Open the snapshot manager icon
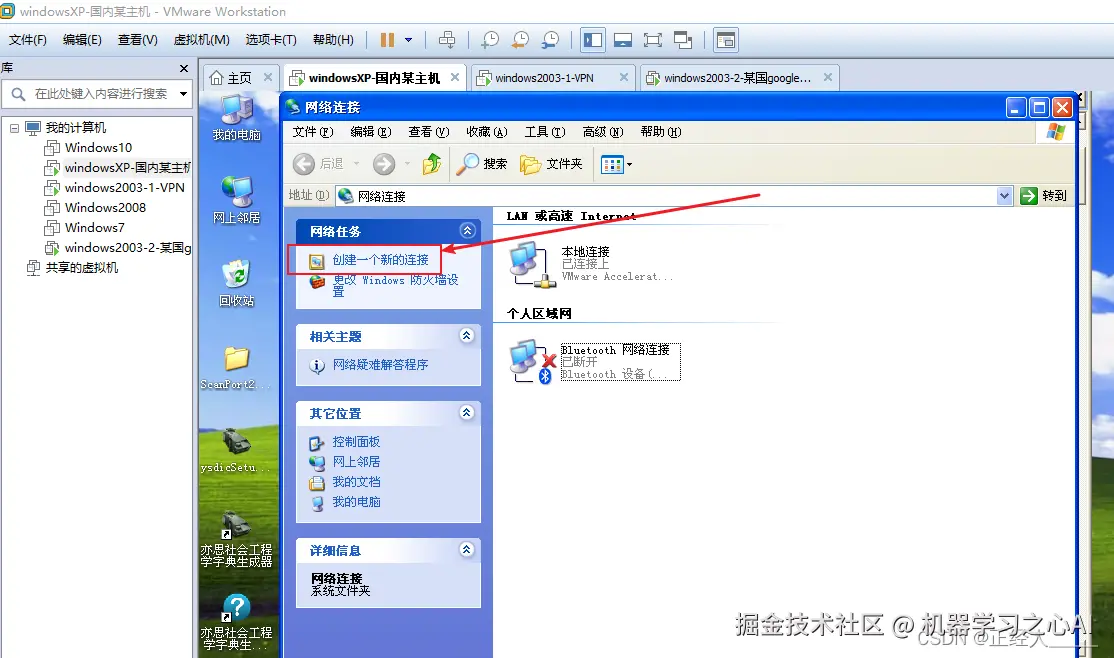The width and height of the screenshot is (1114, 658). [x=551, y=40]
